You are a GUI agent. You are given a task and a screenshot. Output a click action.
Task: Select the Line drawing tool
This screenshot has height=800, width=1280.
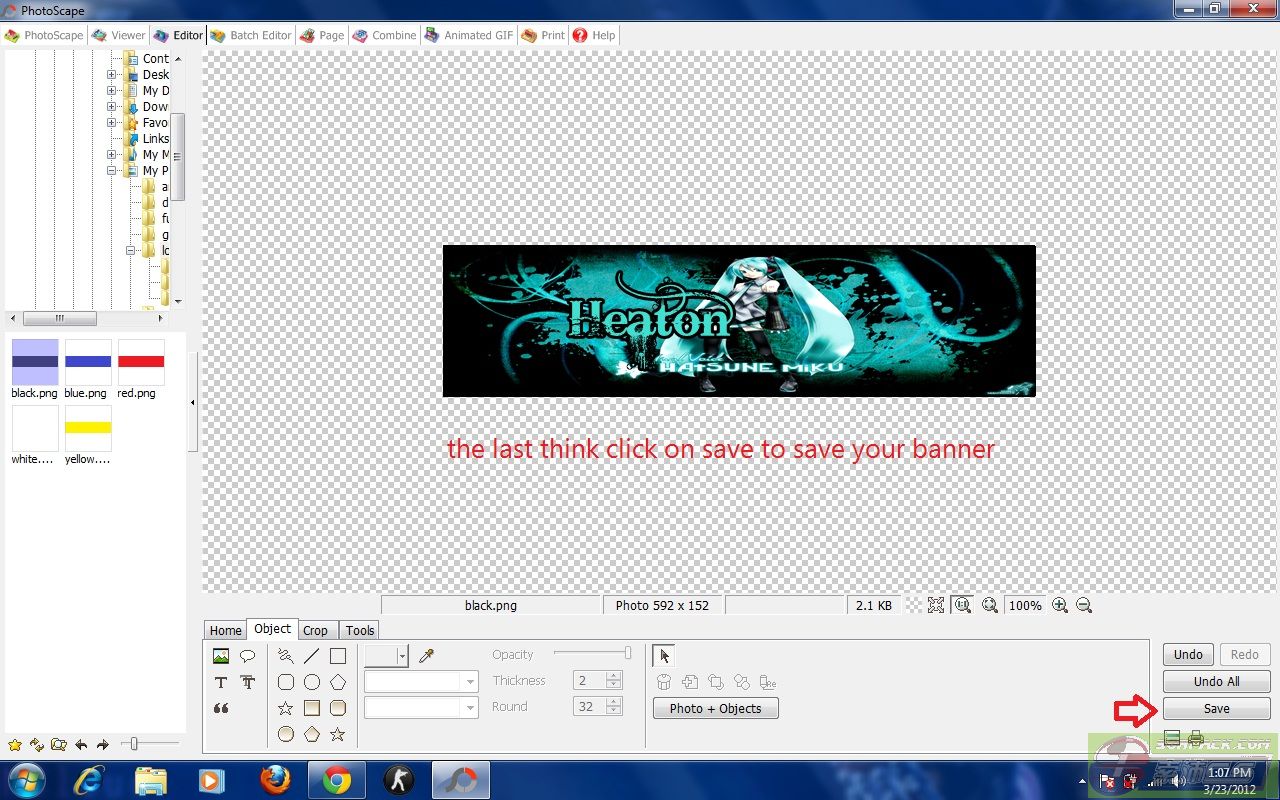pos(312,656)
